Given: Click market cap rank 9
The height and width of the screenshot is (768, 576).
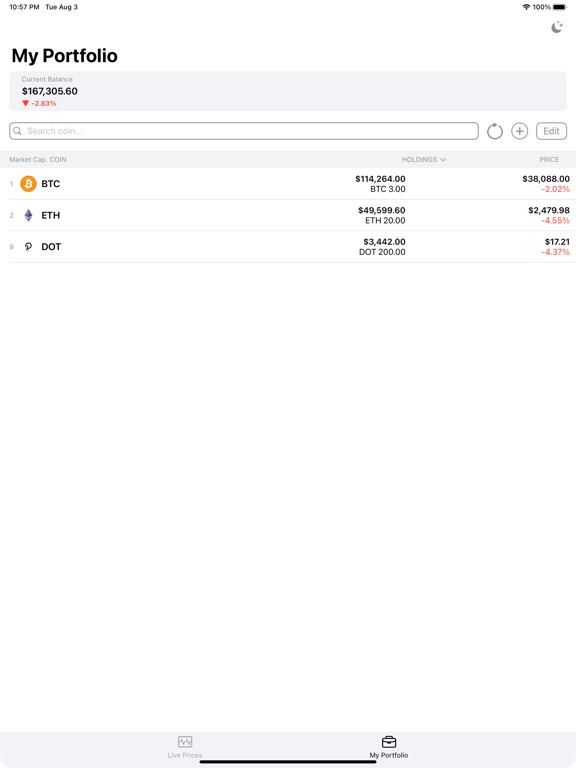Looking at the screenshot, I should (x=11, y=247).
